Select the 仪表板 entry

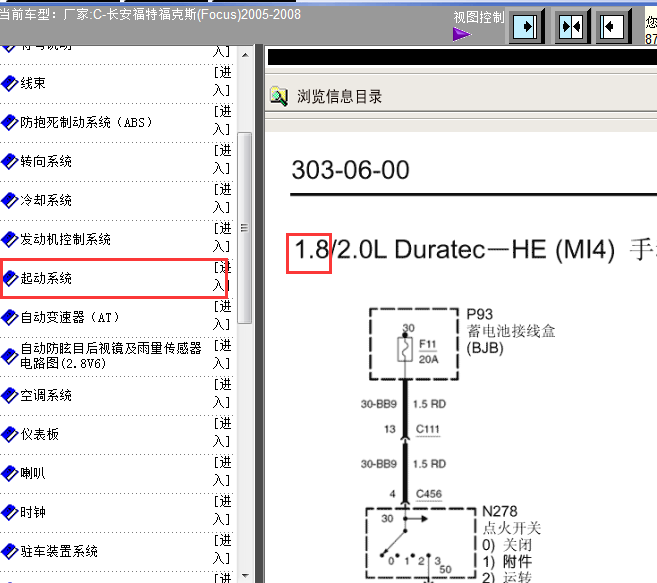[x=40, y=434]
